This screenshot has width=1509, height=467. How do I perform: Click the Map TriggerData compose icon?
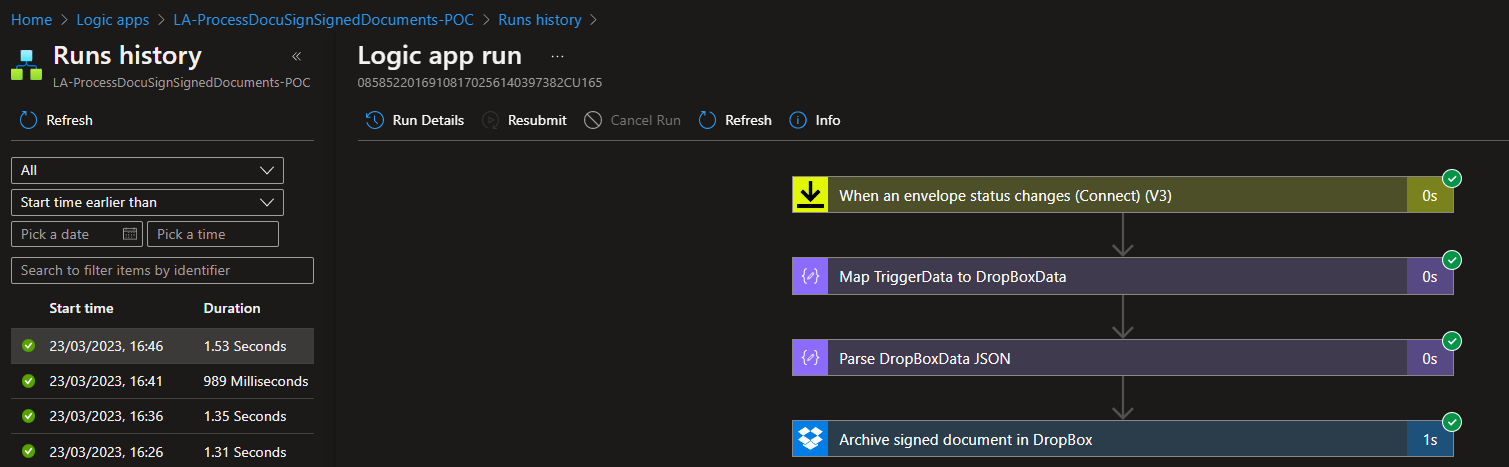click(810, 277)
